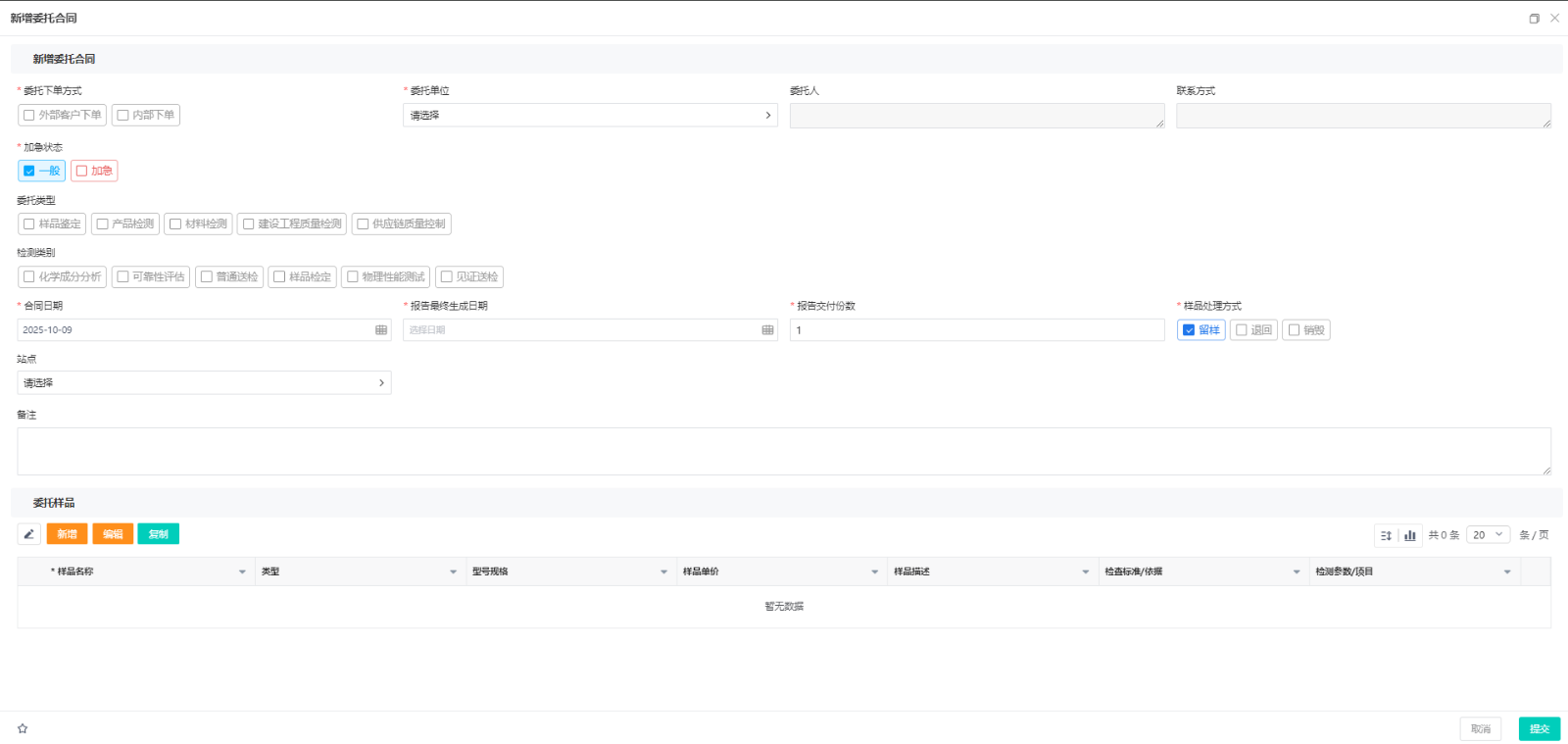Click the edit pencil icon beside 新增
1568x744 pixels.
point(28,534)
